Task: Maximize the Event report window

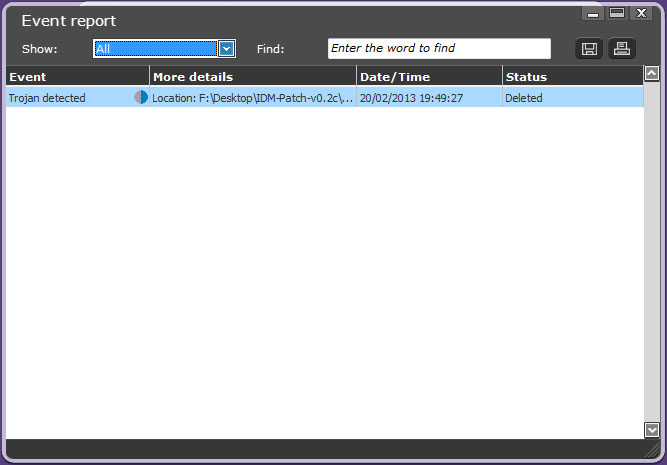Action: (617, 13)
